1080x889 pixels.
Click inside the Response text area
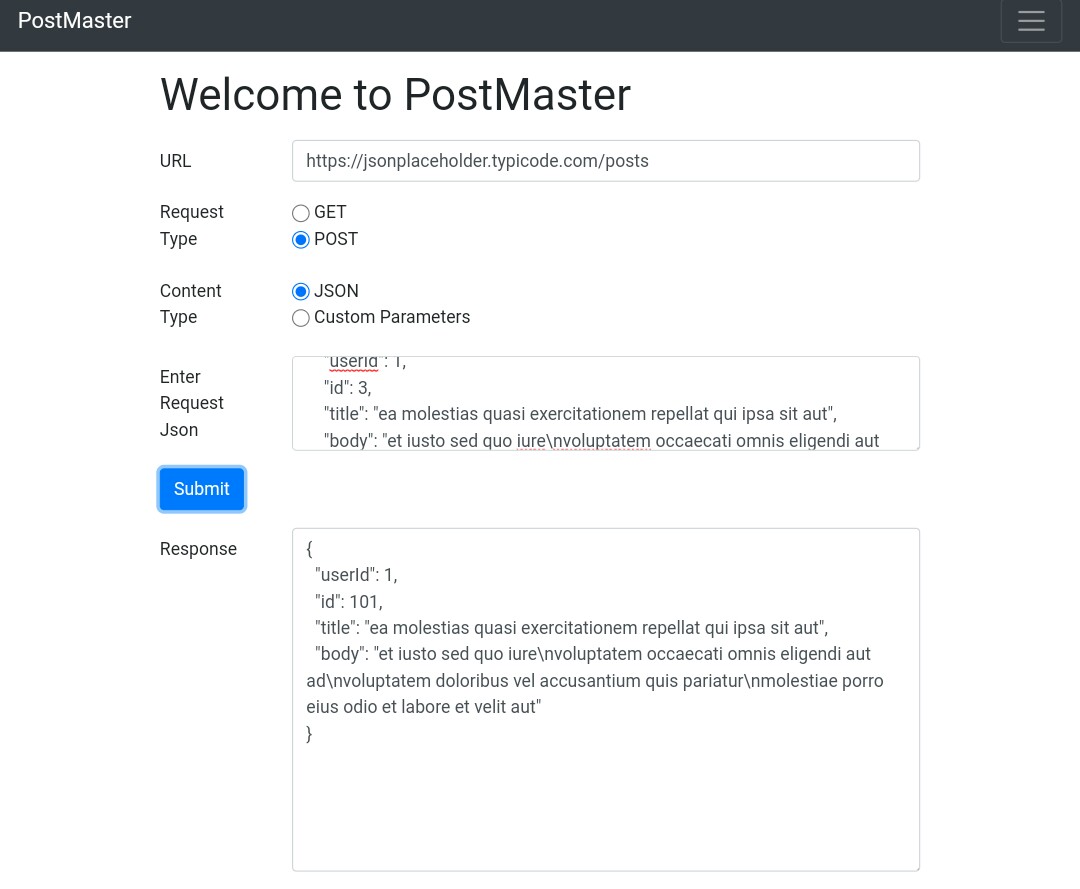tap(605, 700)
